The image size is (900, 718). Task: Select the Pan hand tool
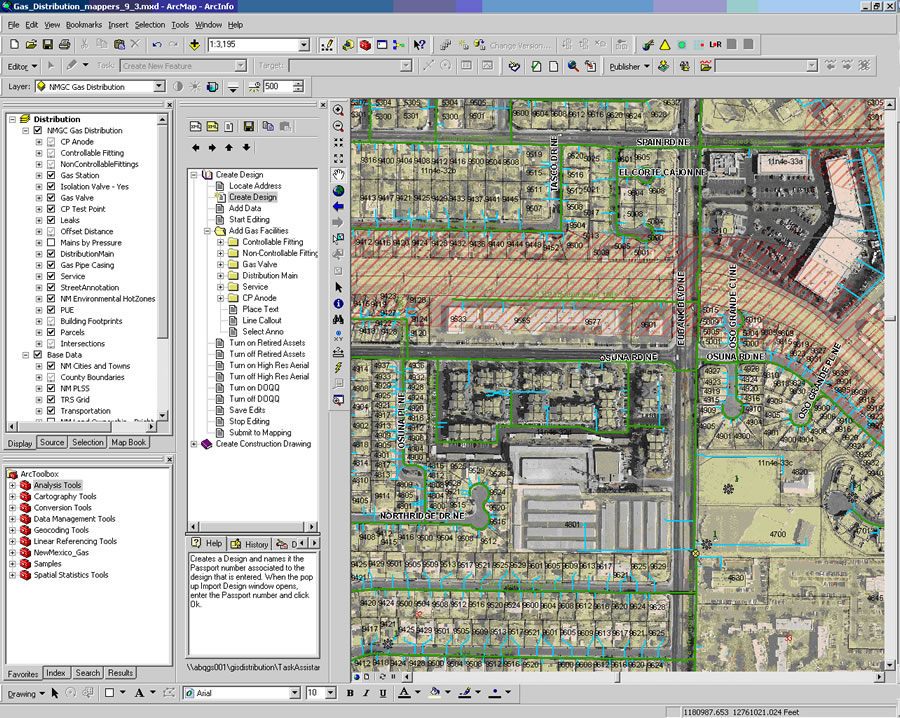point(338,175)
